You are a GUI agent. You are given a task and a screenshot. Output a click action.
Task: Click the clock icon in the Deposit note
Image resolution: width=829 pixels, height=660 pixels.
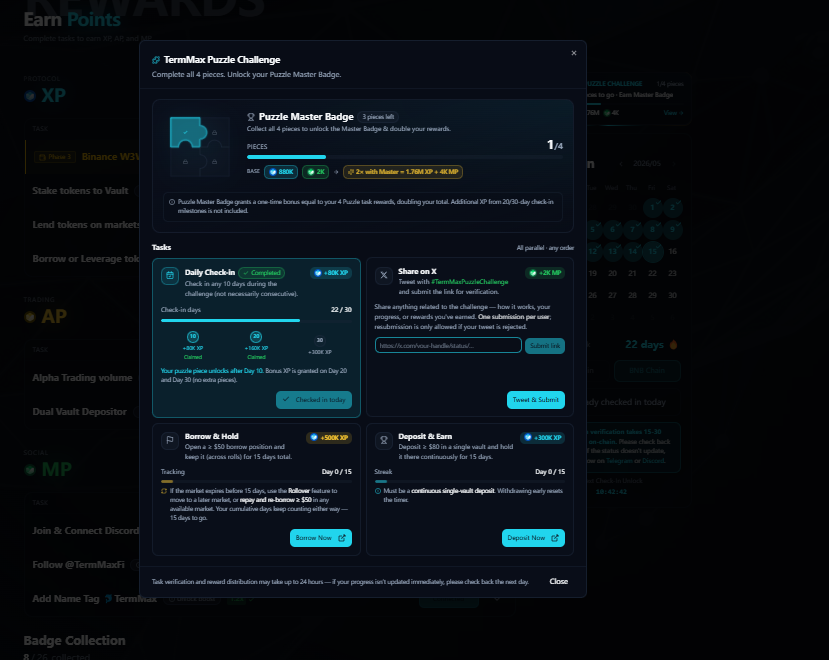(378, 491)
